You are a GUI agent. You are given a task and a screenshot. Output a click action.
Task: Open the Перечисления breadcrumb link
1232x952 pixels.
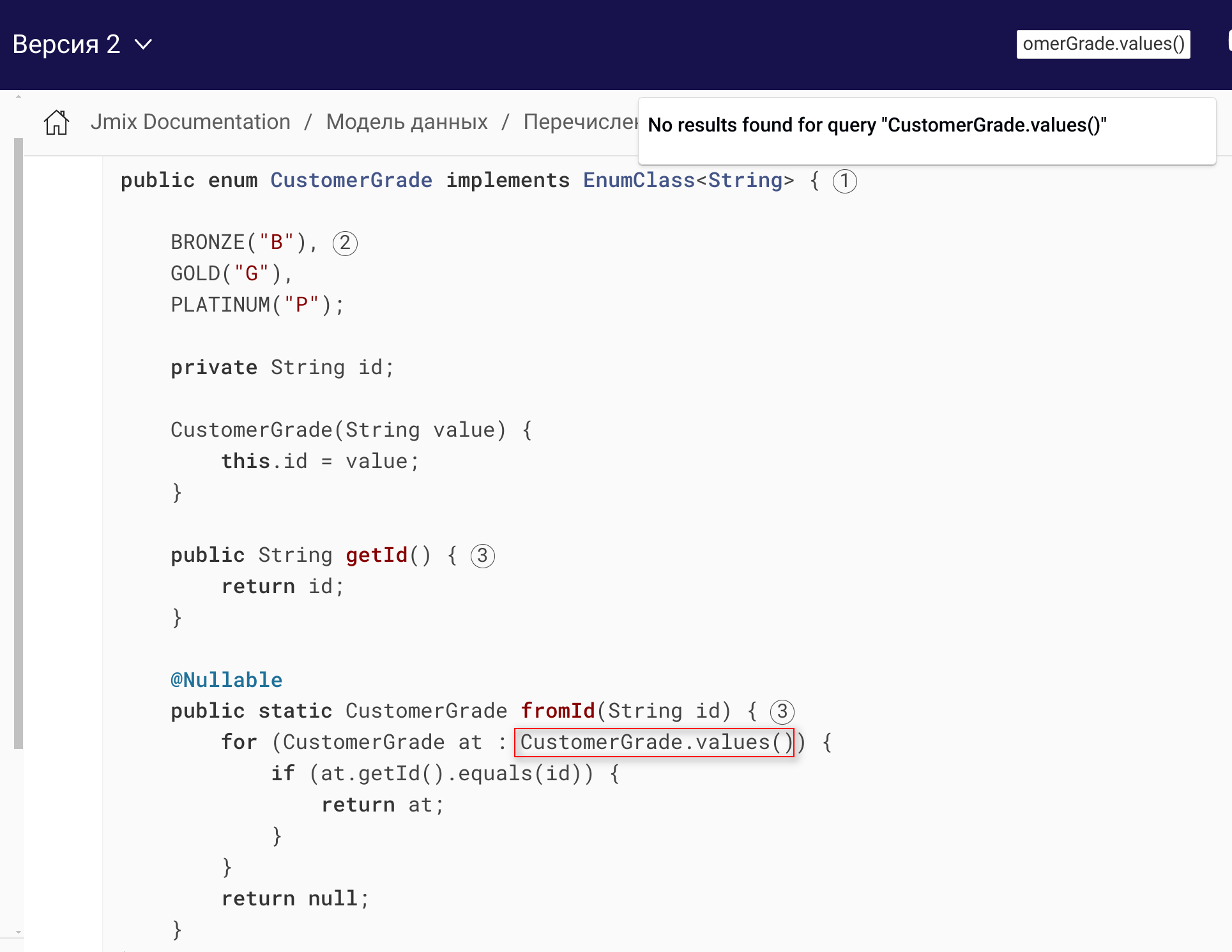pyautogui.click(x=581, y=122)
